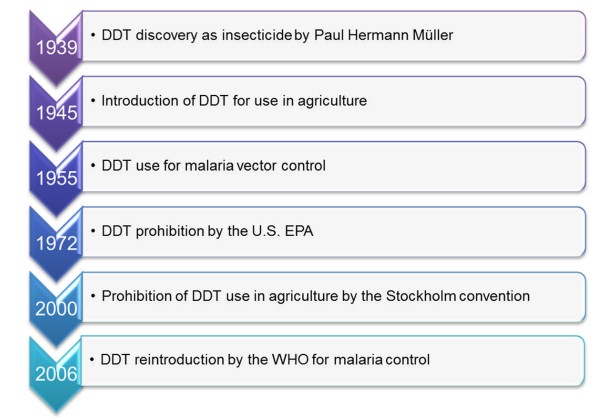The height and width of the screenshot is (417, 605).
Task: Click the words Paul Hermann Müller
Action: 384,35
